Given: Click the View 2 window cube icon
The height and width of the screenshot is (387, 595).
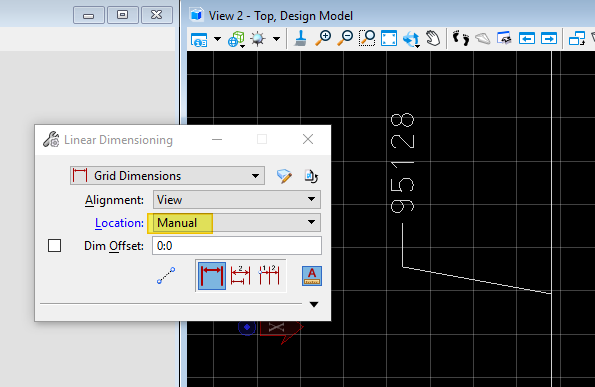Looking at the screenshot, I should click(x=197, y=15).
